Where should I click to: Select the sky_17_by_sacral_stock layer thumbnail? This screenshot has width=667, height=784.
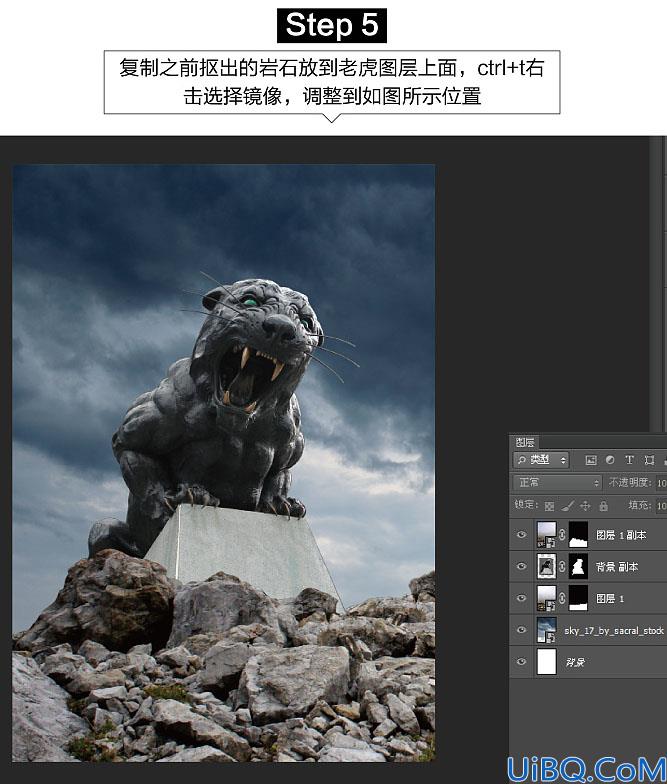point(546,630)
